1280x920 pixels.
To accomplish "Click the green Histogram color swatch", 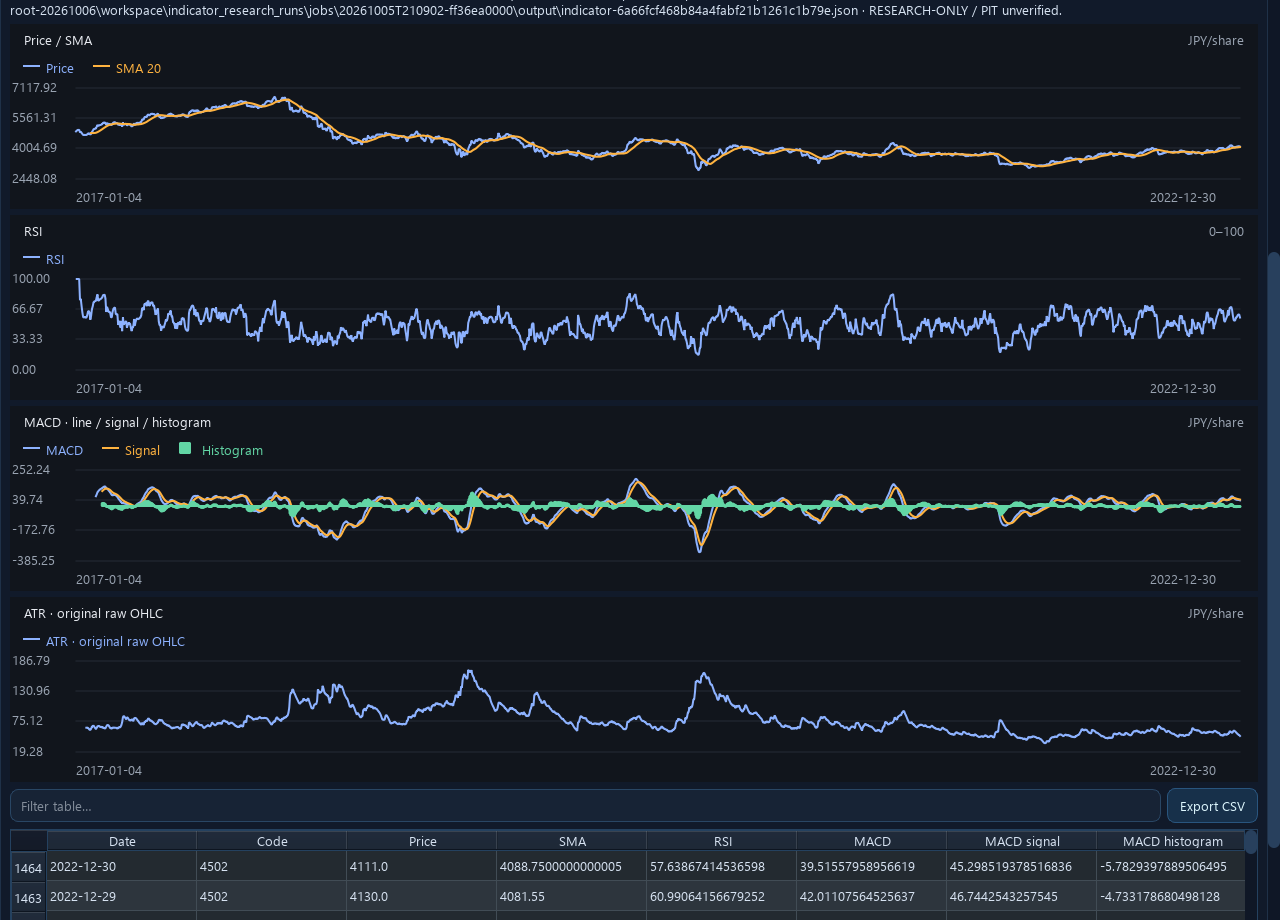I will pyautogui.click(x=185, y=449).
